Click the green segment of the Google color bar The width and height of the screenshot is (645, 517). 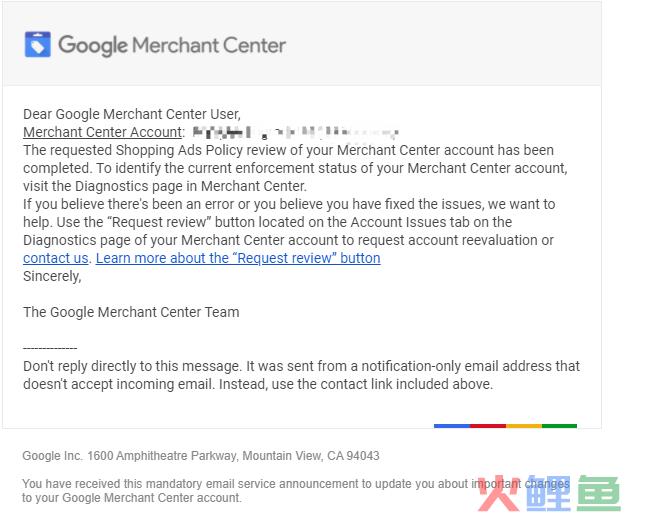click(x=559, y=426)
